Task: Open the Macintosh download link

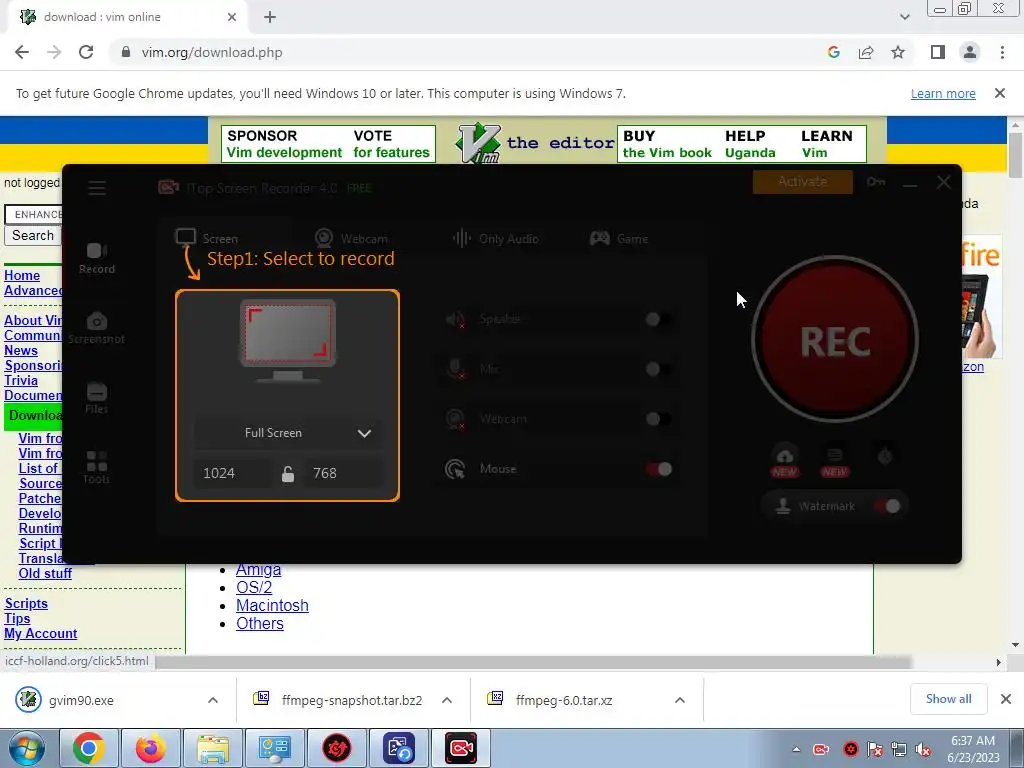Action: [272, 605]
